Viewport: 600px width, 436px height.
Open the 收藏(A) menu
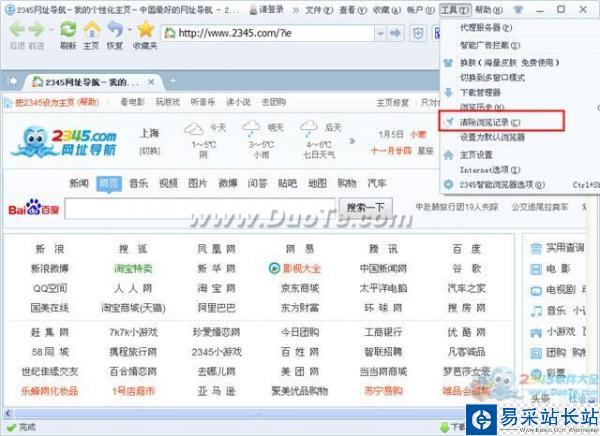[387, 10]
